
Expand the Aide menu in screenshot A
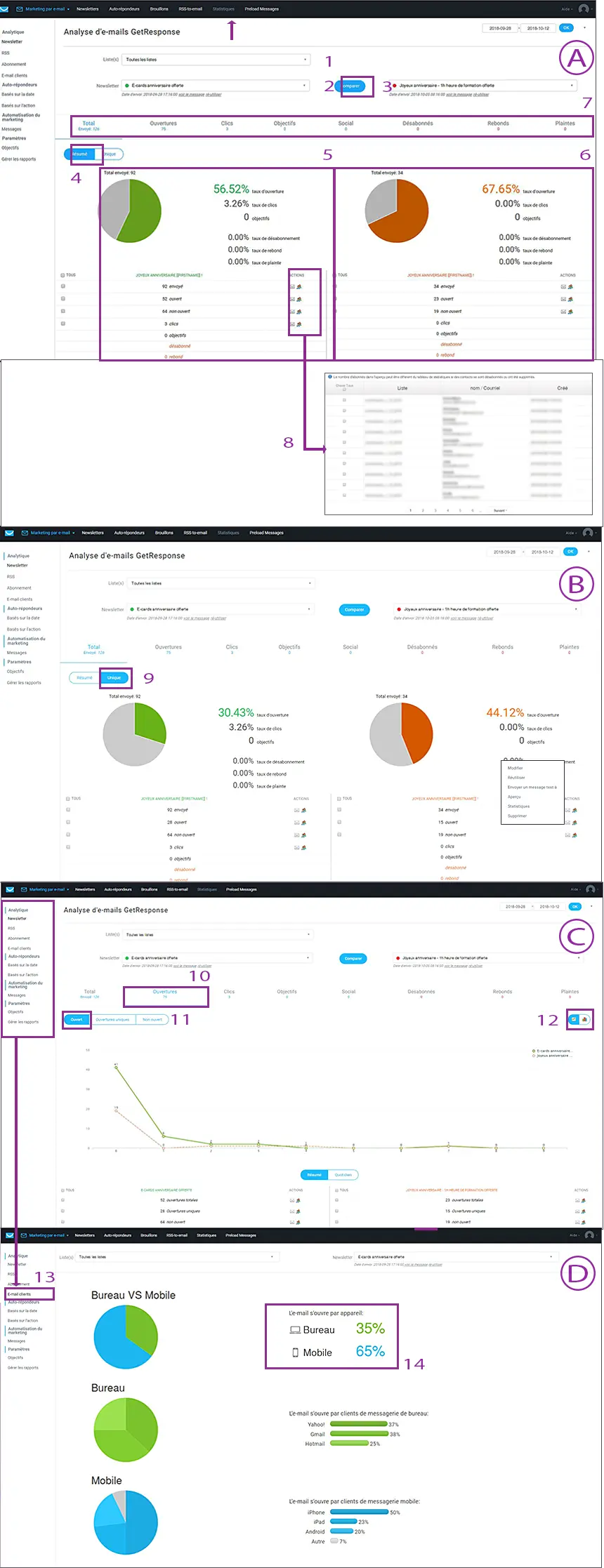566,9
